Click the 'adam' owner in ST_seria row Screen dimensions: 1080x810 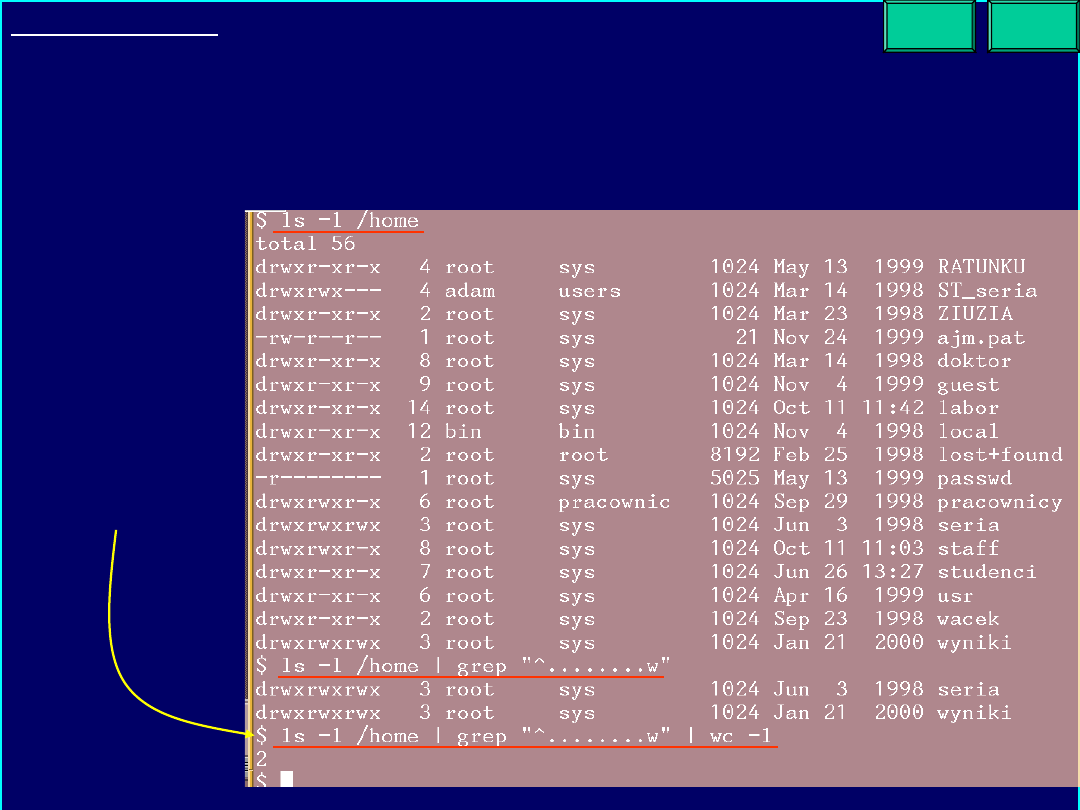[470, 291]
